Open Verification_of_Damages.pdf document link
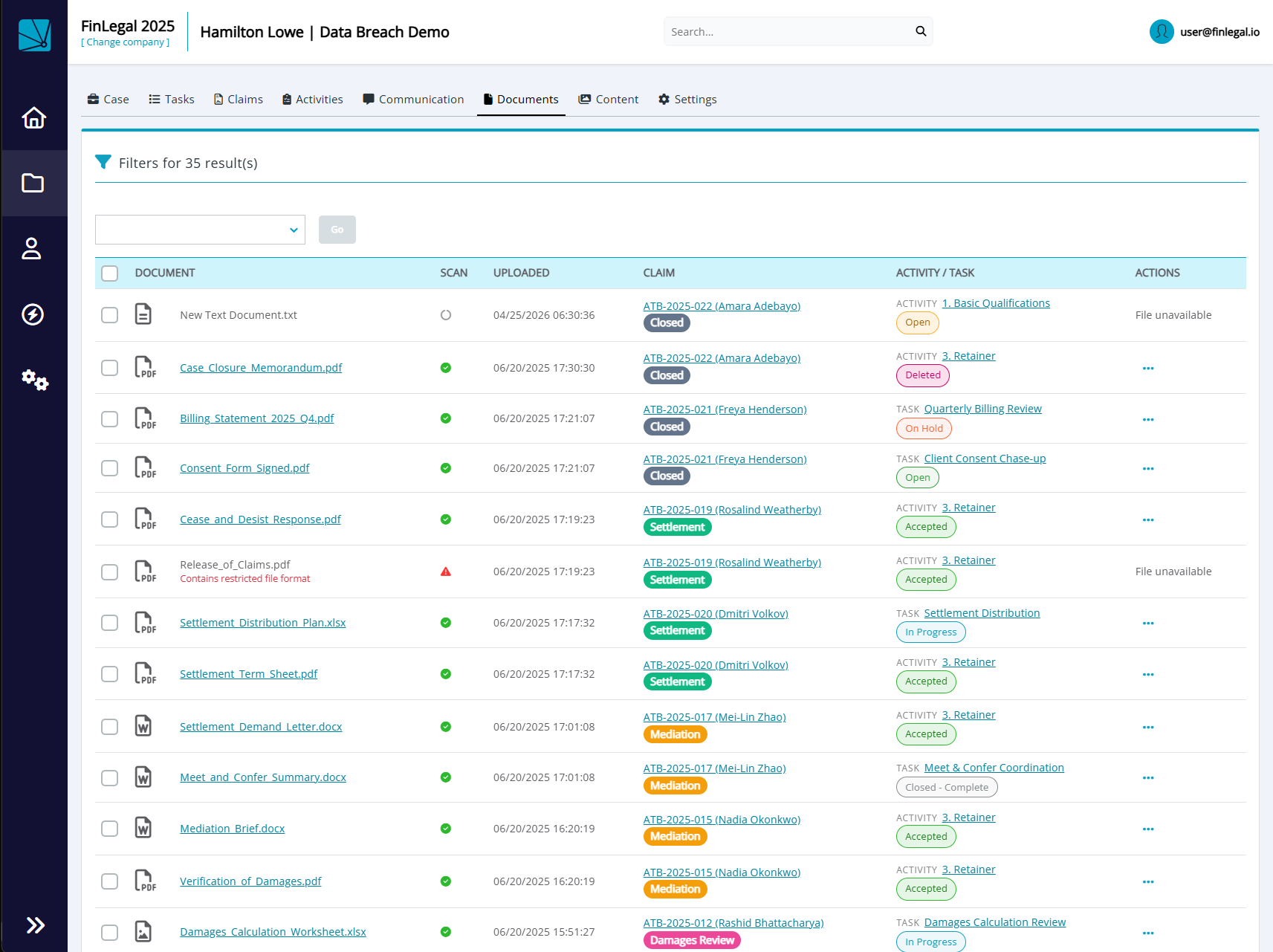 pos(250,881)
